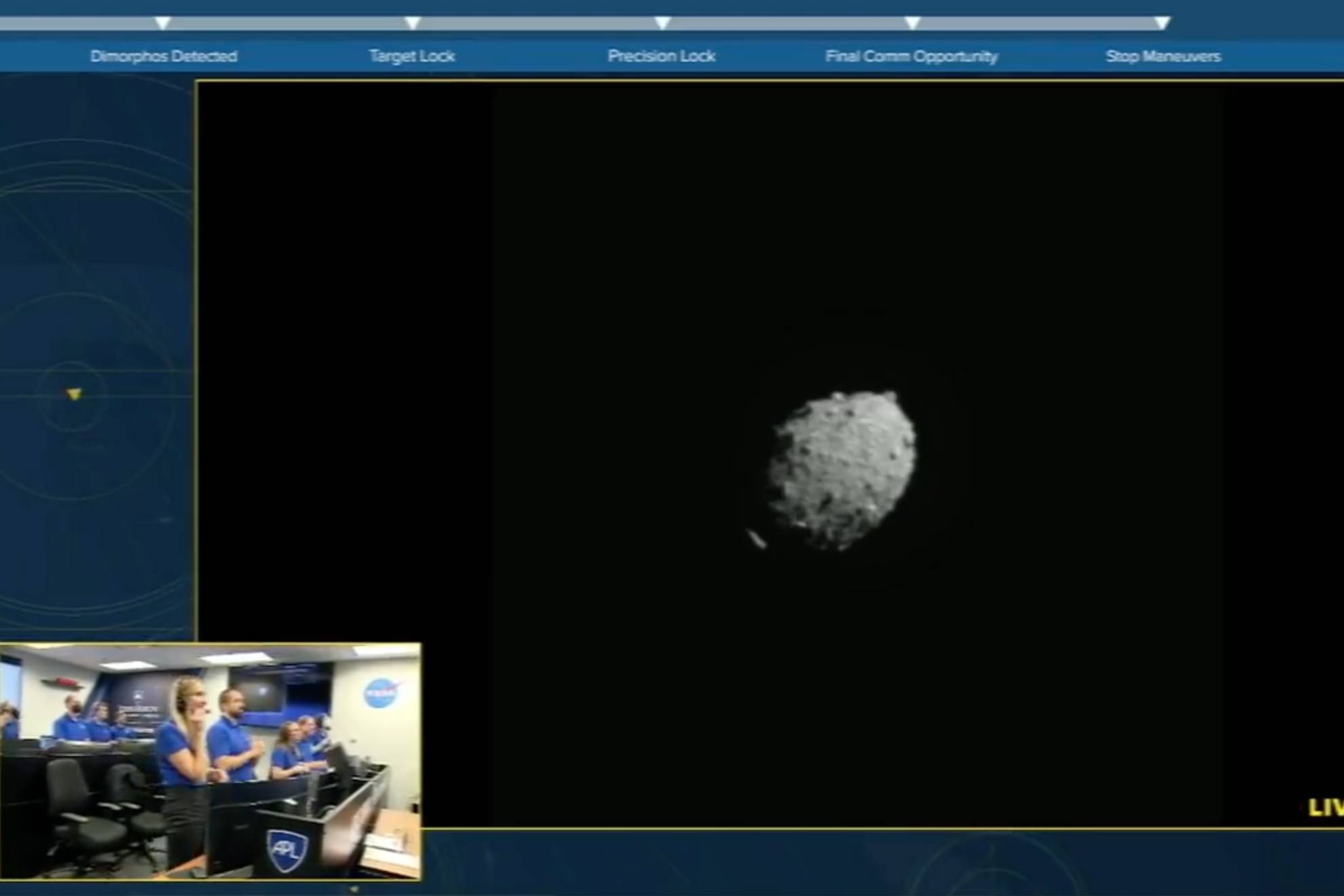Viewport: 1344px width, 896px height.
Task: Click the Dimorphos Detected label
Action: pos(164,56)
